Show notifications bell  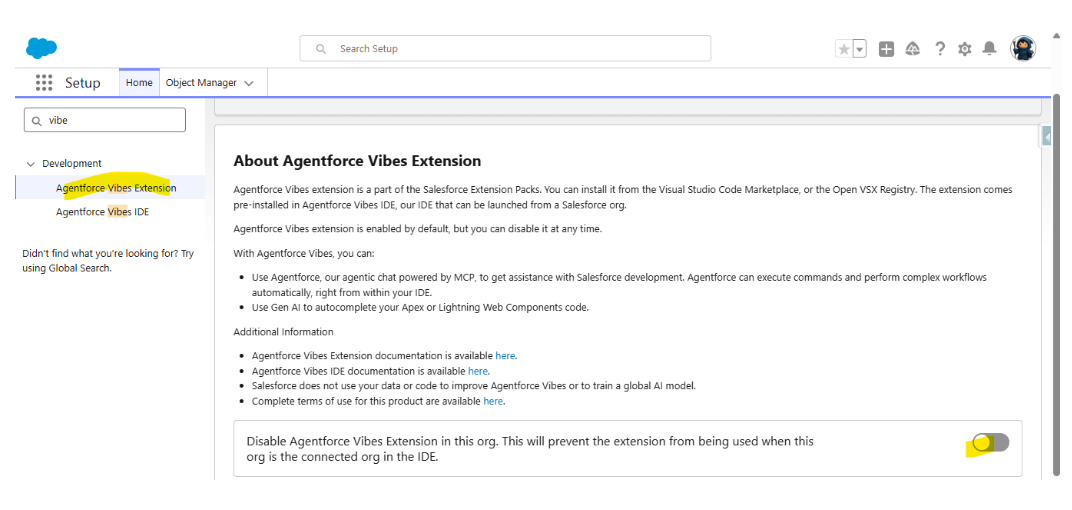(x=989, y=49)
